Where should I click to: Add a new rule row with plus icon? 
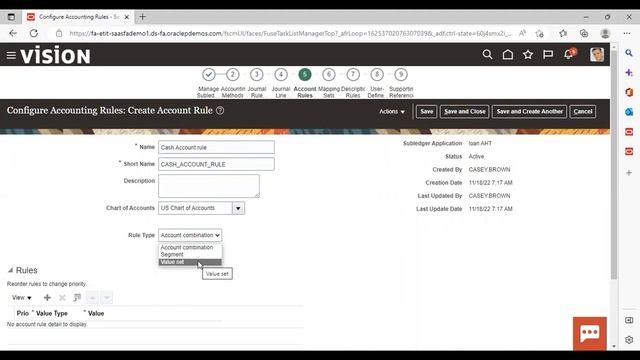(47, 298)
